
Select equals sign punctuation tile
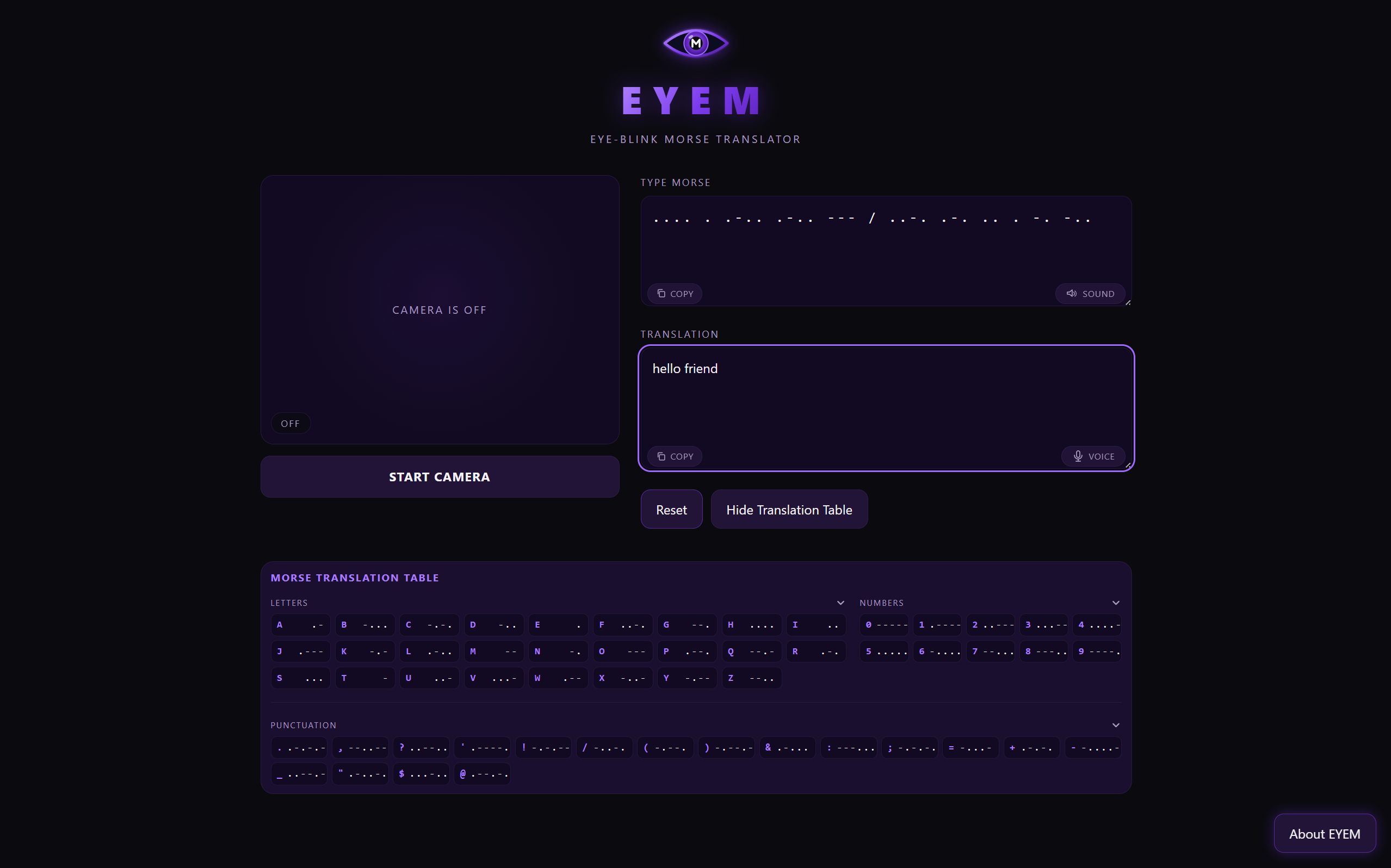(x=970, y=747)
